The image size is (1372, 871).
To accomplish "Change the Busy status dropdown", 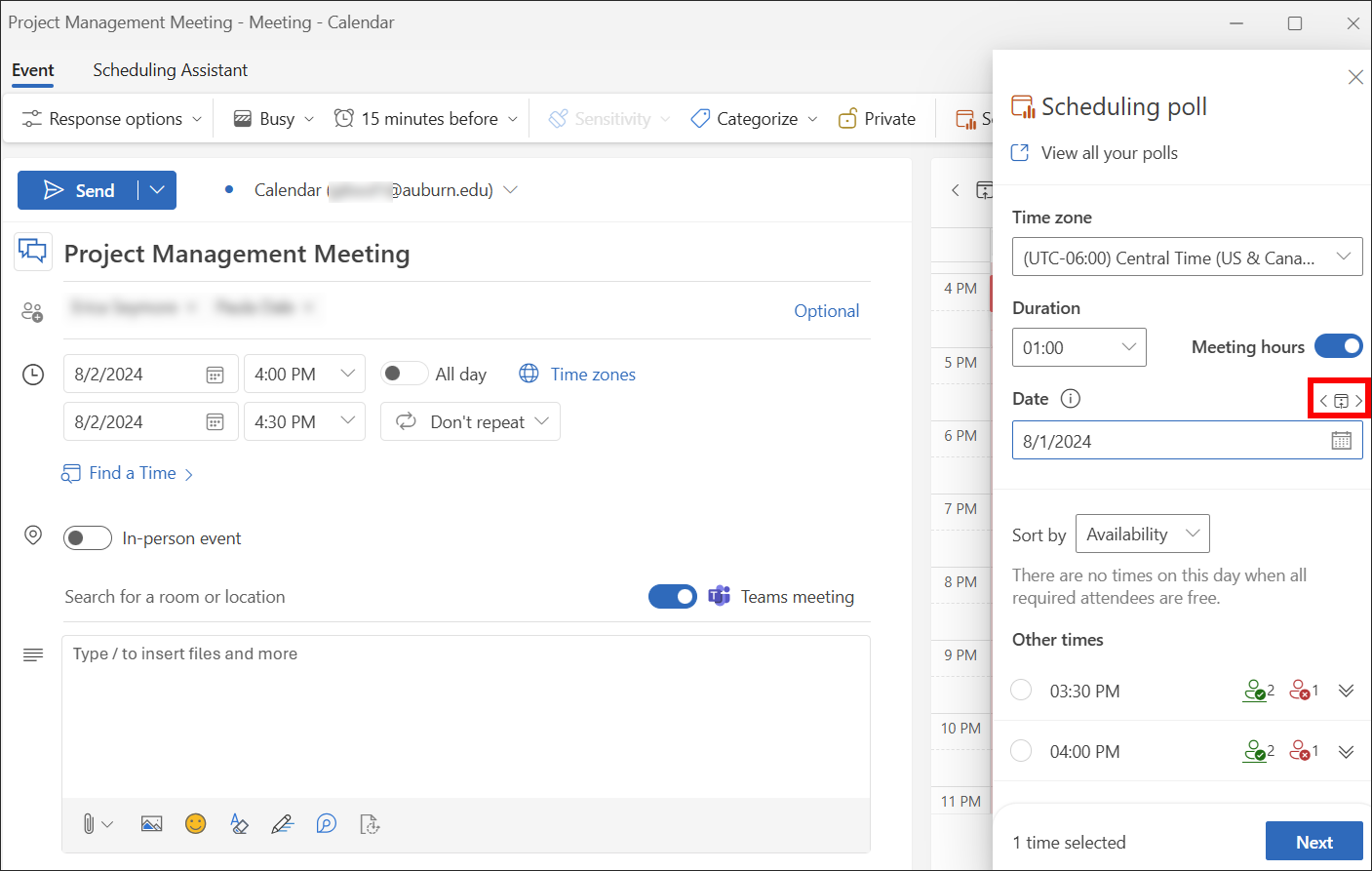I will point(274,119).
